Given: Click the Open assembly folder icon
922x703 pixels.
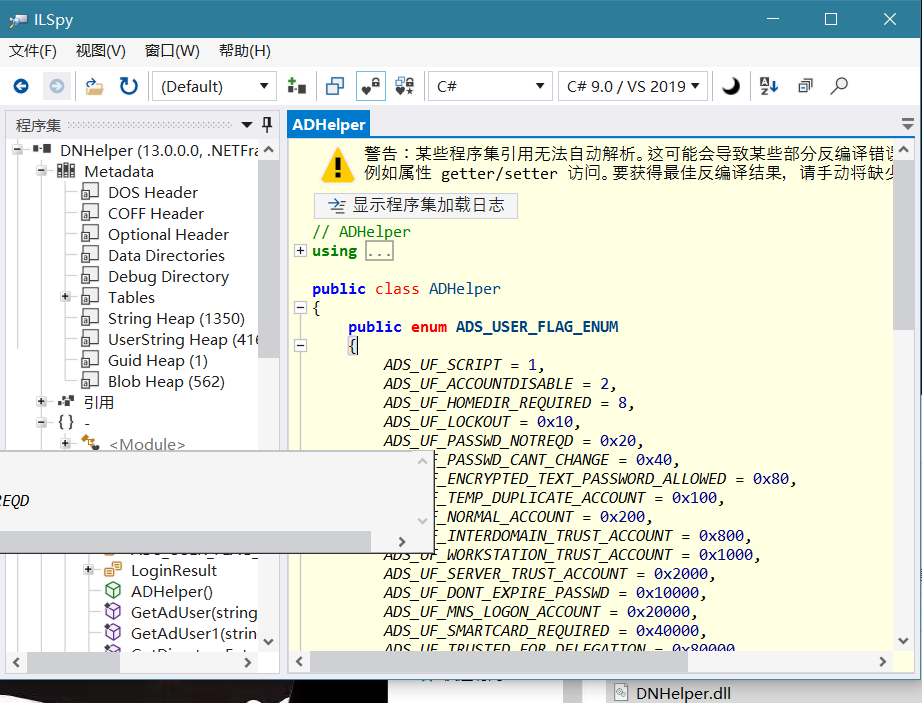Looking at the screenshot, I should [x=94, y=87].
